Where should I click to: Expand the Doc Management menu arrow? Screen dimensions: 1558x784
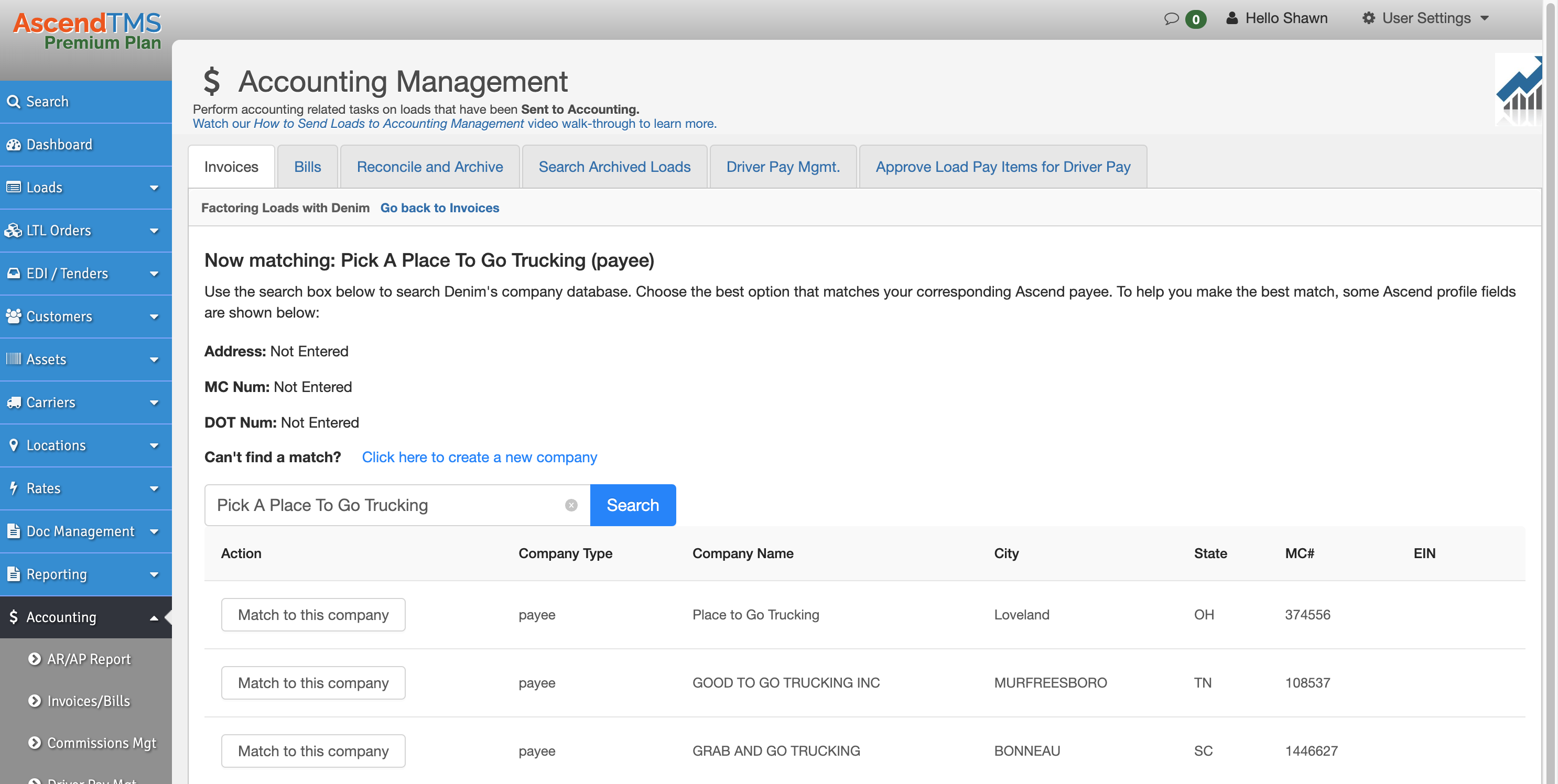click(154, 531)
